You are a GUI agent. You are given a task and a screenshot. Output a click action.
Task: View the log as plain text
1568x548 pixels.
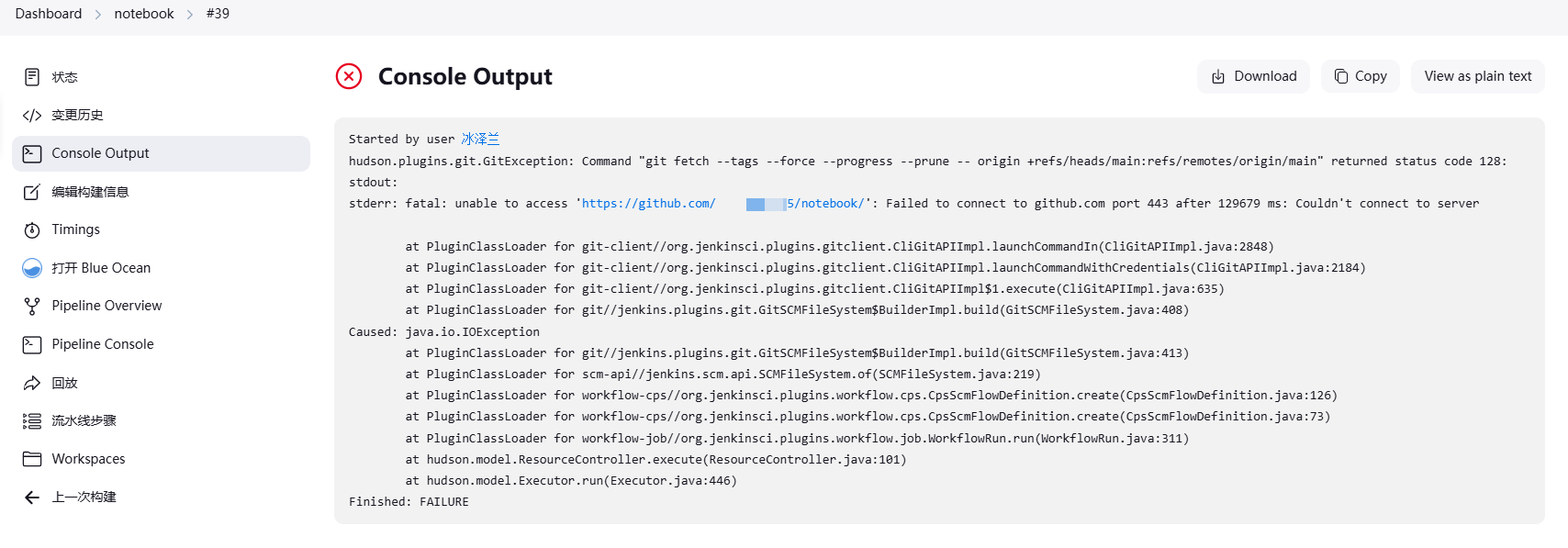[1477, 76]
